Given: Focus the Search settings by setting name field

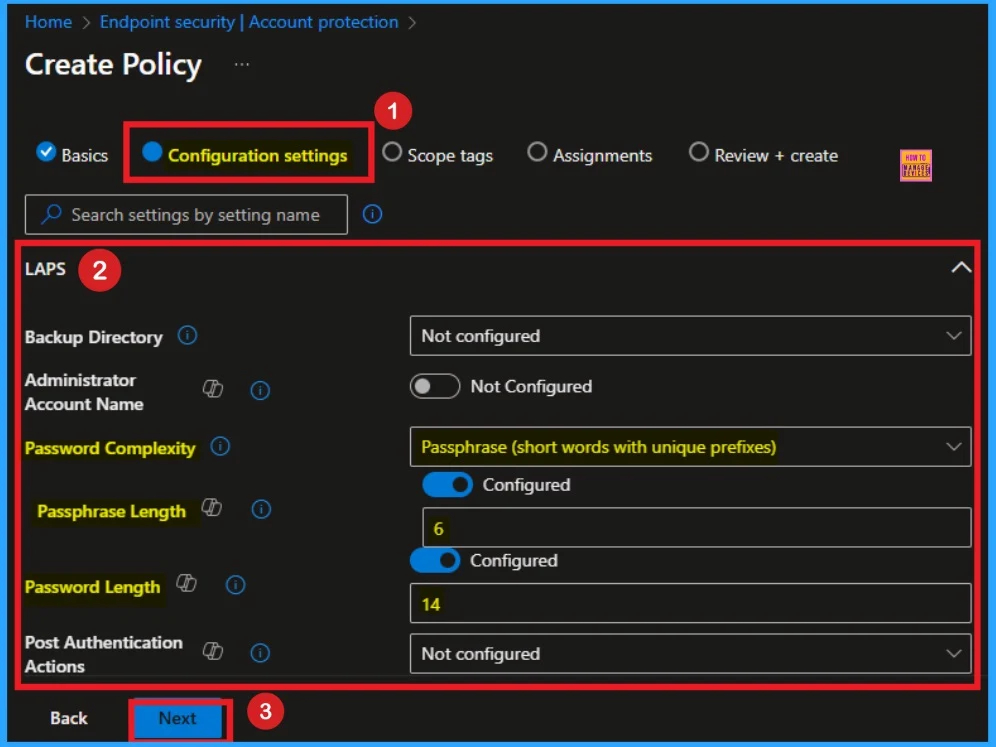Looking at the screenshot, I should pyautogui.click(x=186, y=215).
